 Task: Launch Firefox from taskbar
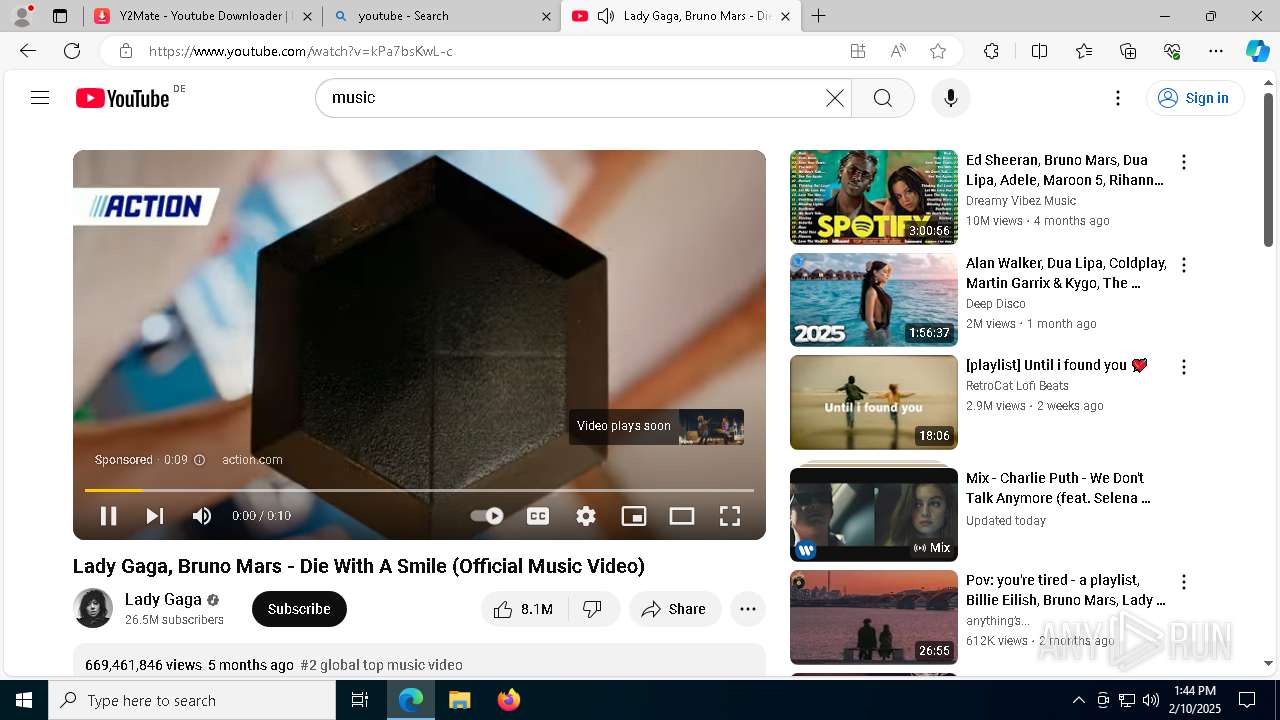pos(508,700)
